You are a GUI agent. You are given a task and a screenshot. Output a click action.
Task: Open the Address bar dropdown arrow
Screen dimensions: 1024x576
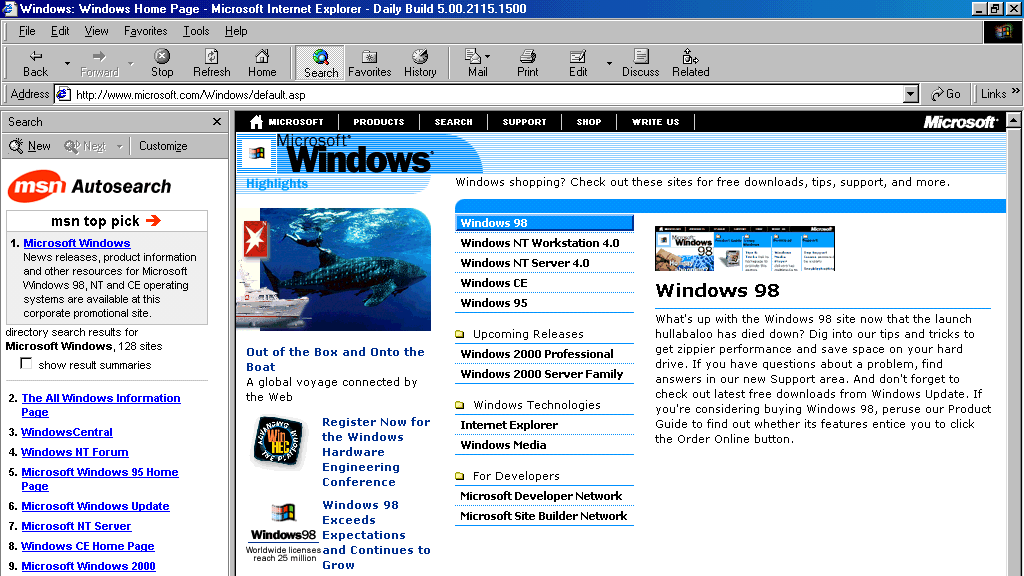(x=909, y=93)
